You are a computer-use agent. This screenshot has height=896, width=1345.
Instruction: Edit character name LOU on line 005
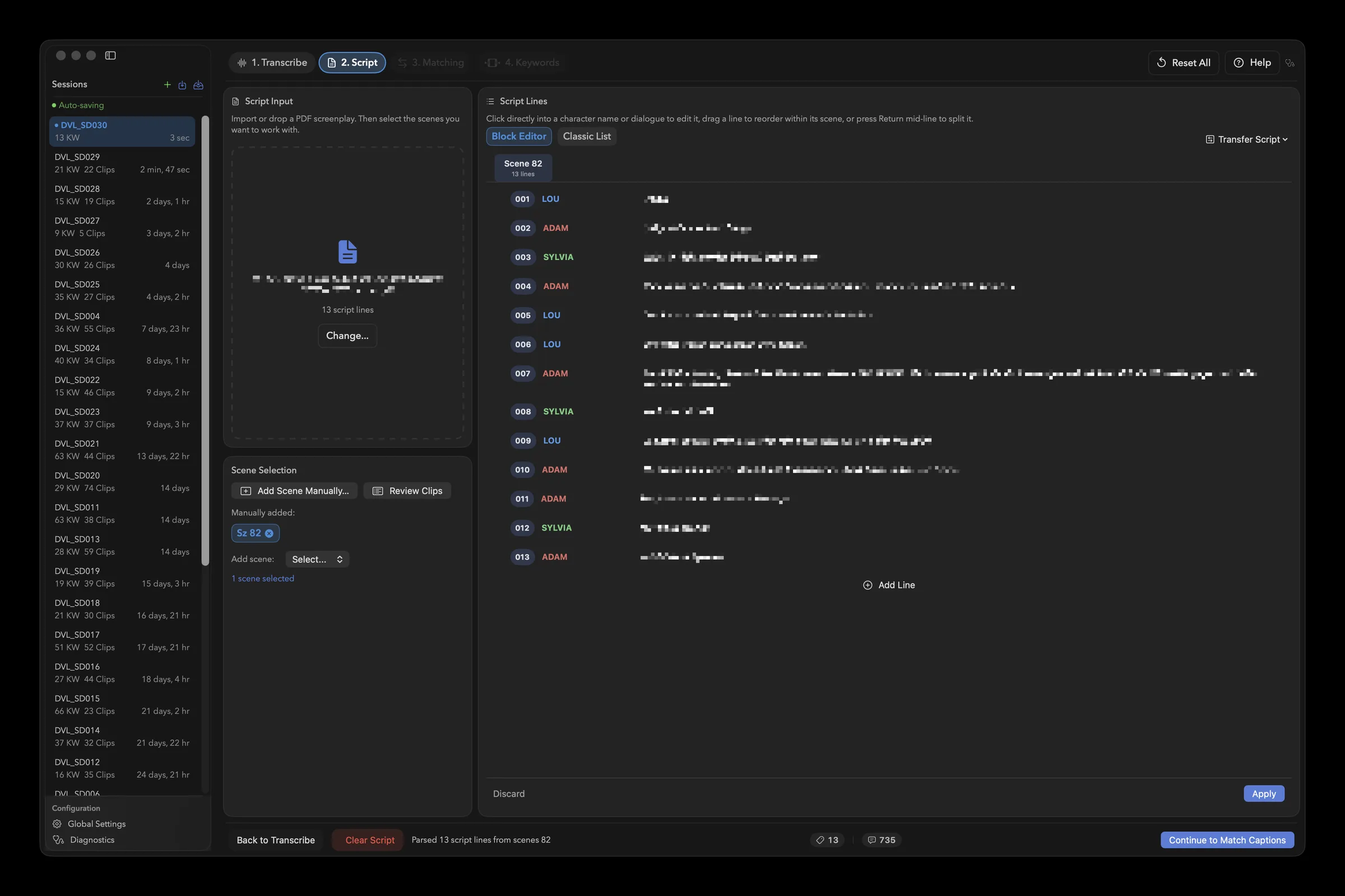(x=551, y=315)
